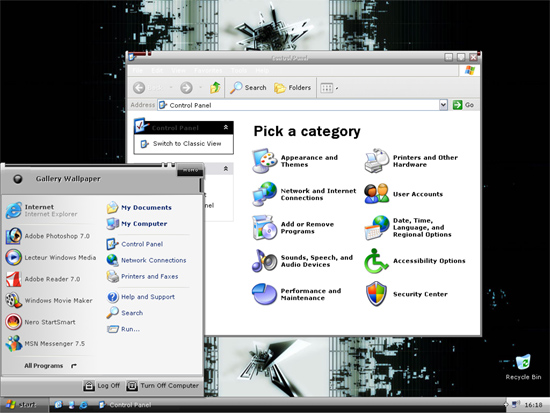Click the Pick a category heading

pos(307,131)
